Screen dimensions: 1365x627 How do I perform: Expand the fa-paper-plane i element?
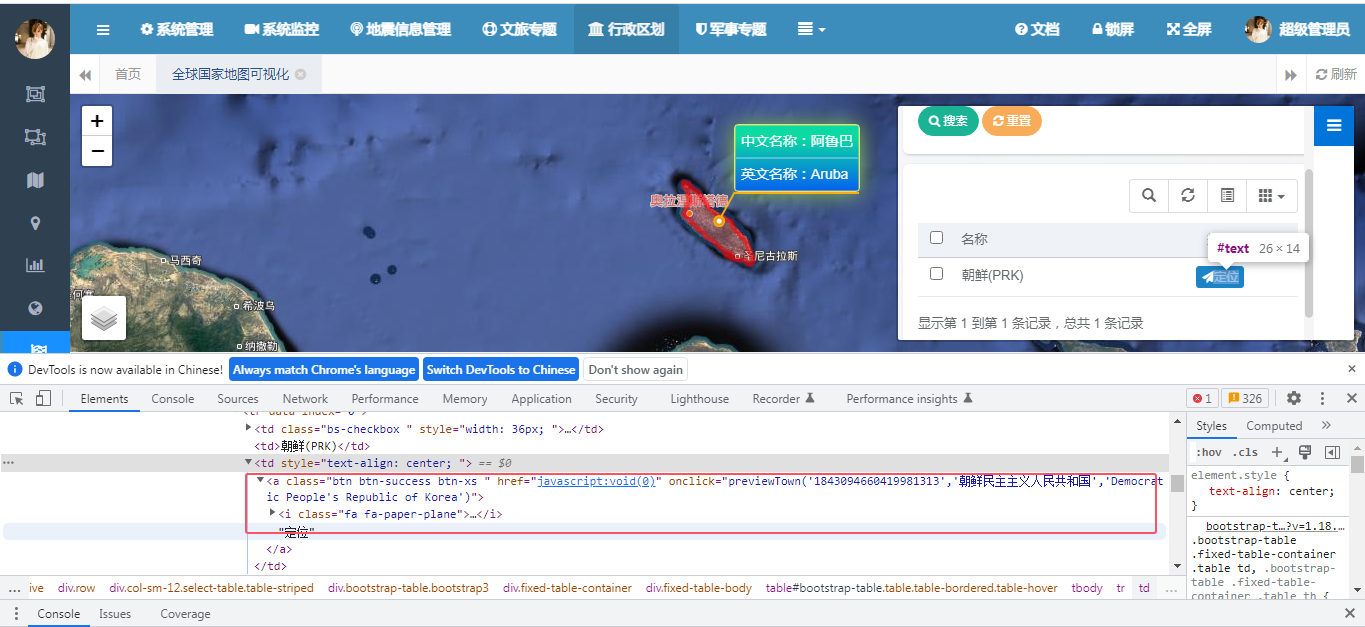(273, 513)
